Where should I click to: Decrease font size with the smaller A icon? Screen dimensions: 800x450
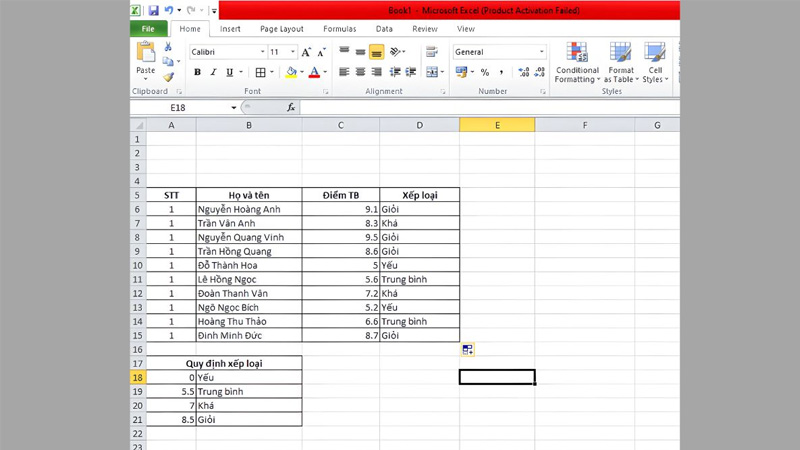(x=321, y=52)
